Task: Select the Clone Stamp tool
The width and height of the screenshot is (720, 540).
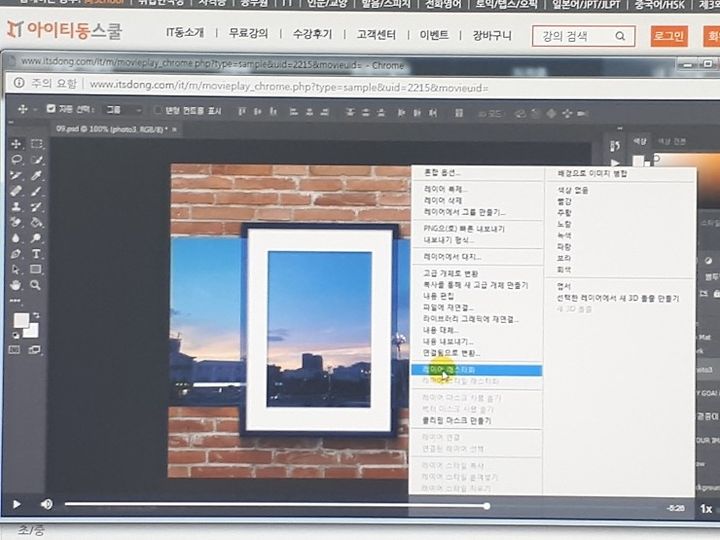Action: (x=16, y=206)
